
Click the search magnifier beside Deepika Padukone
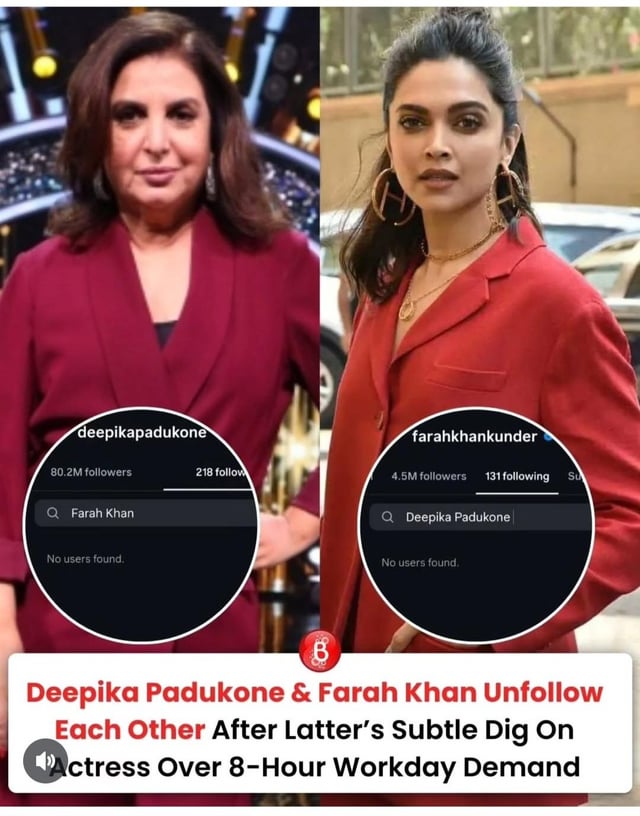tap(387, 517)
